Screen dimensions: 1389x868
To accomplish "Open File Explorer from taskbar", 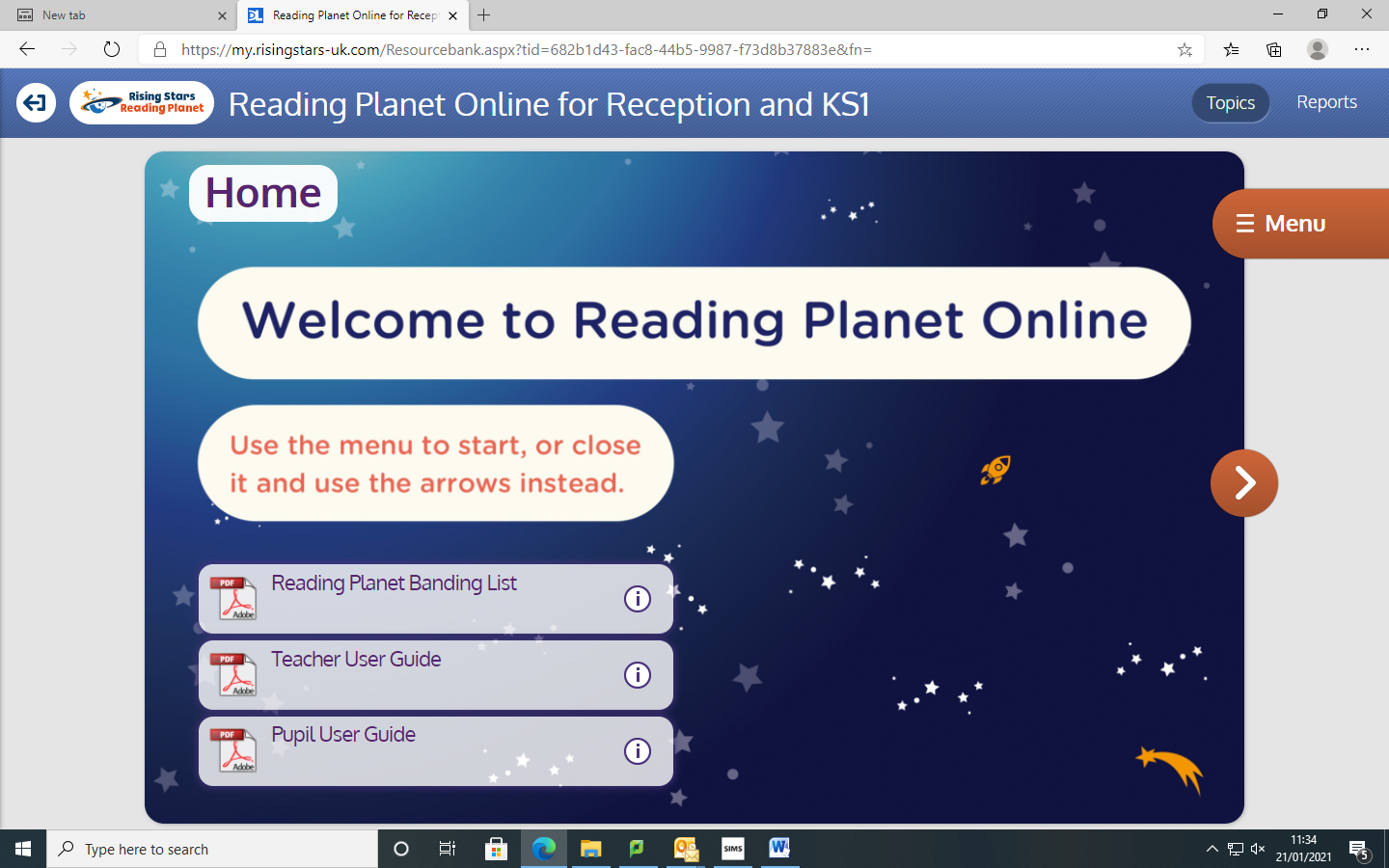I will tap(591, 849).
